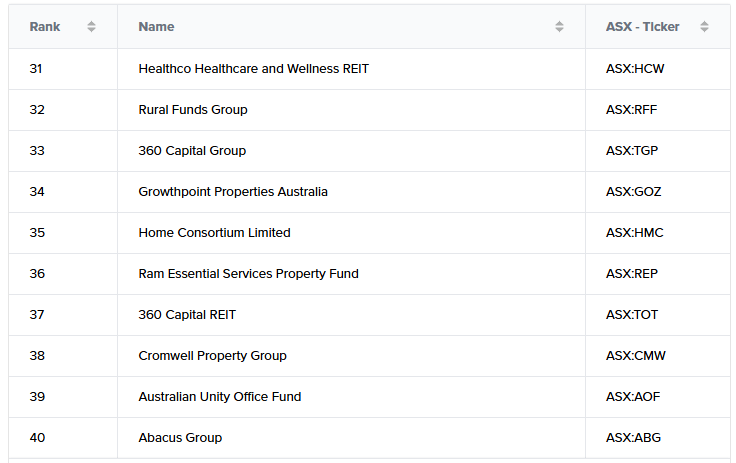
Task: Select 360 Capital REIT name cell
Action: [187, 315]
